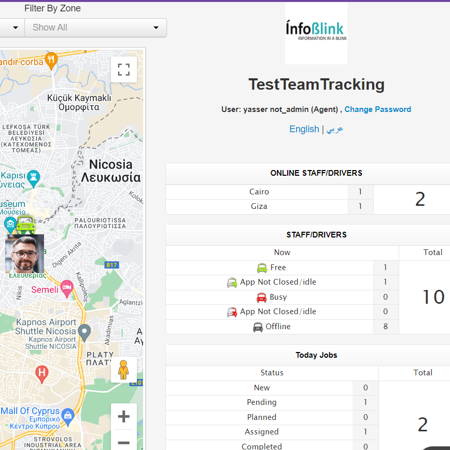The image size is (450, 450).
Task: Open Street View pegman on map
Action: click(x=124, y=370)
